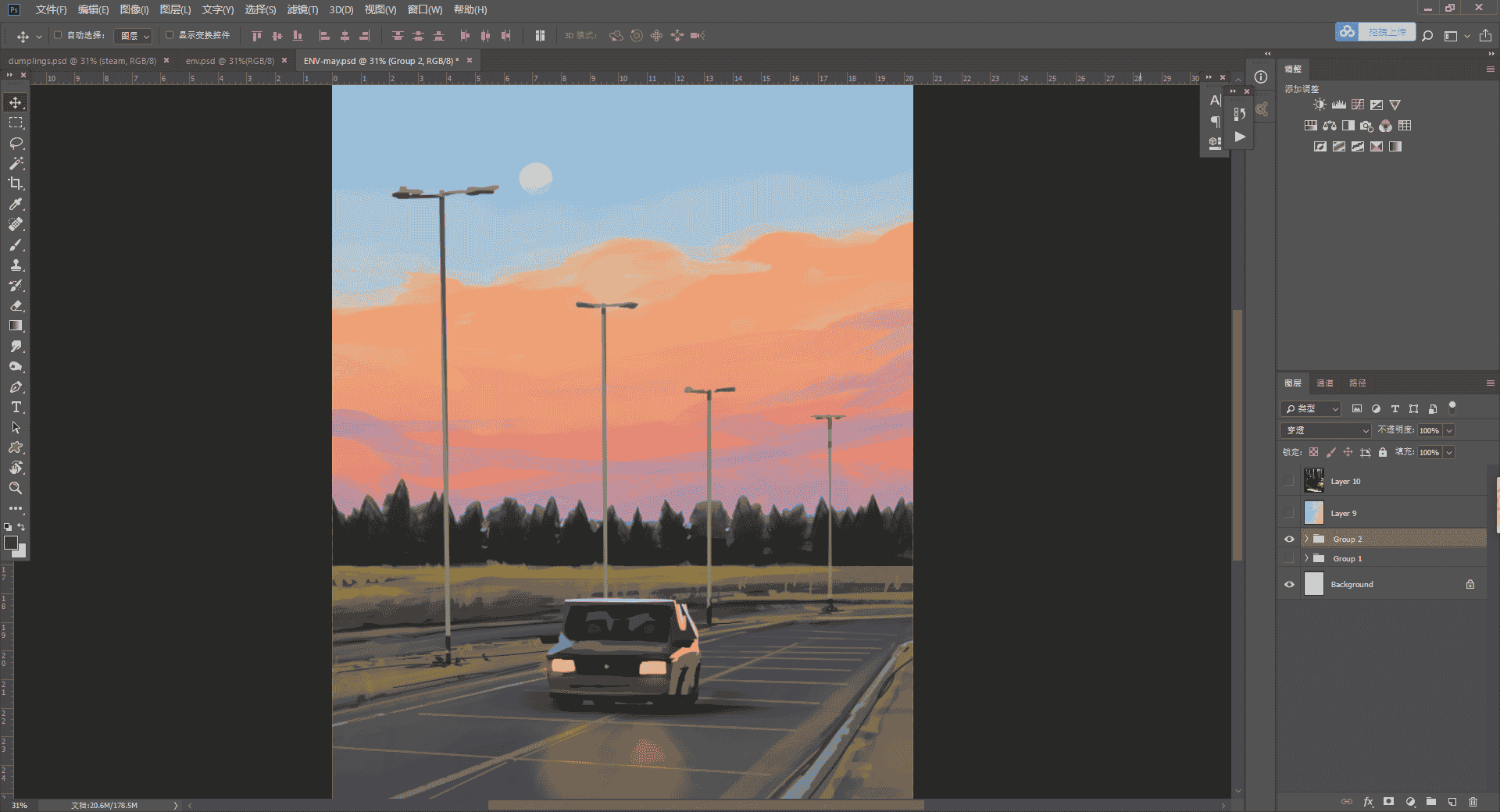Select the Move tool

(x=16, y=102)
